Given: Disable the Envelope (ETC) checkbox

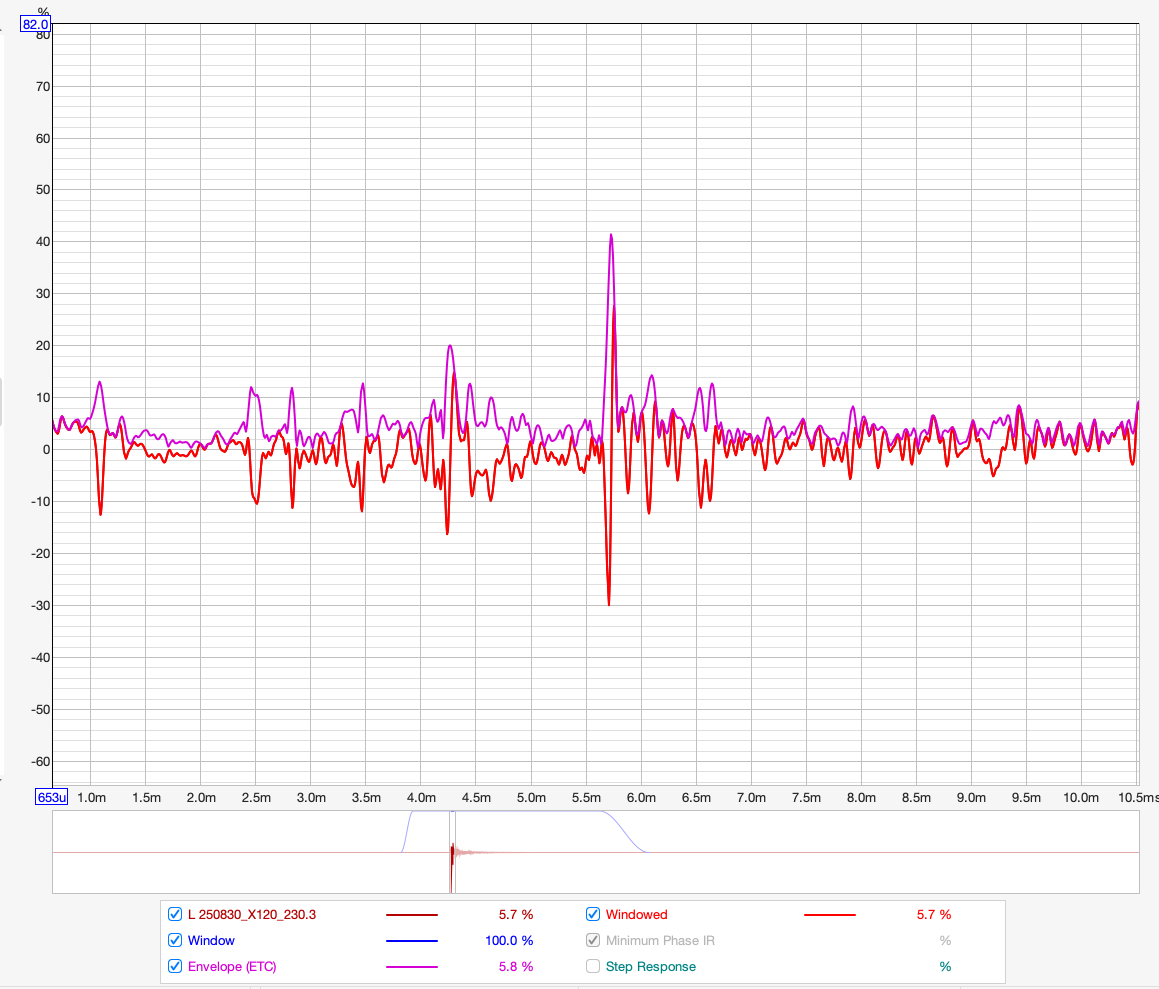Looking at the screenshot, I should pos(175,966).
